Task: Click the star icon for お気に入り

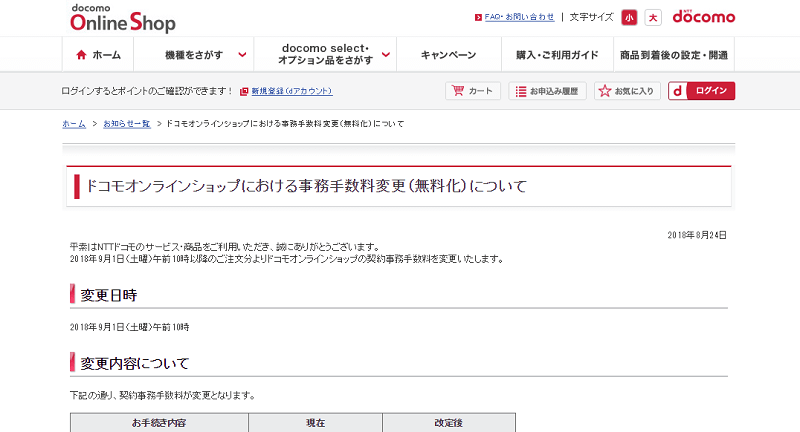Action: [x=605, y=91]
